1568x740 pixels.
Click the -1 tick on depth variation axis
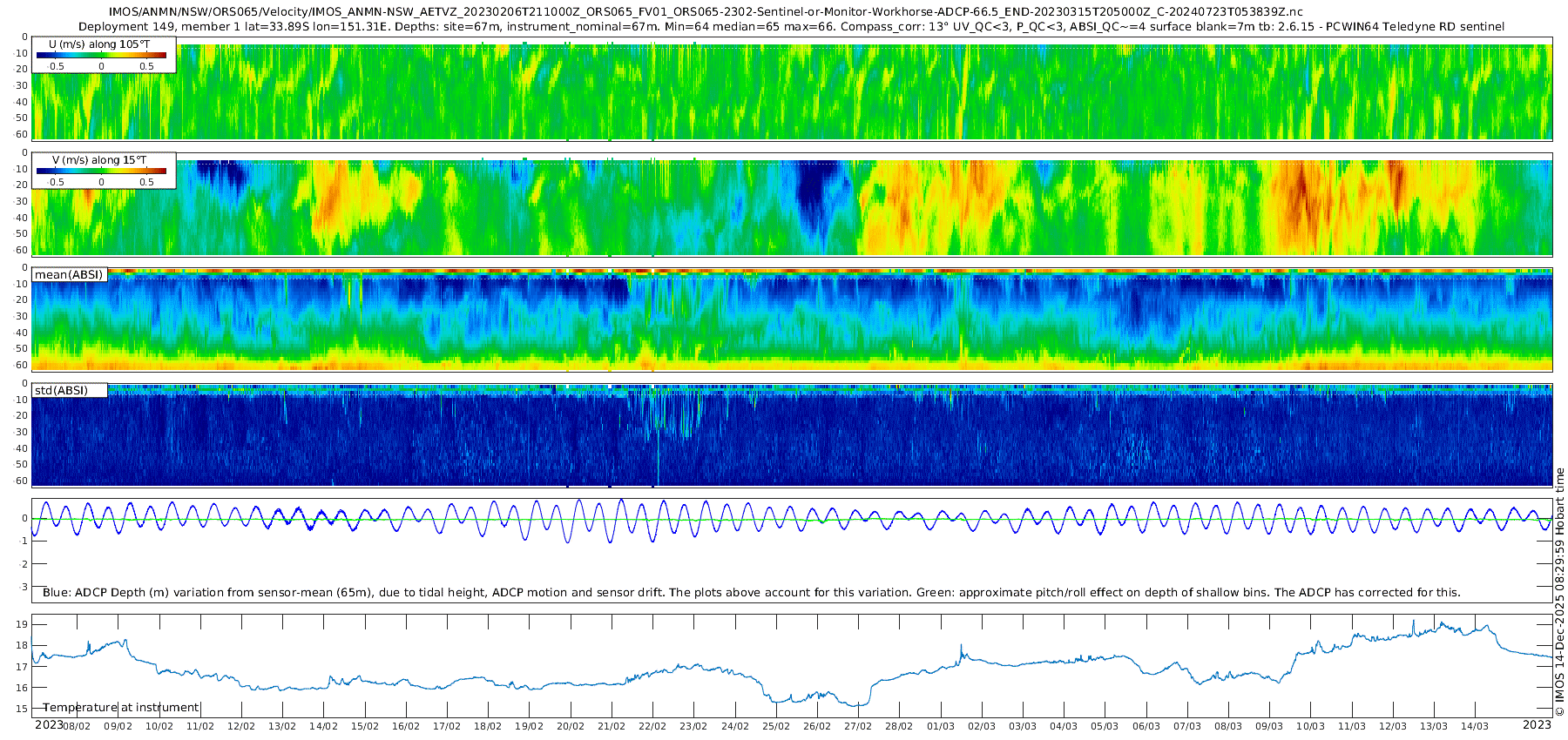(x=24, y=542)
